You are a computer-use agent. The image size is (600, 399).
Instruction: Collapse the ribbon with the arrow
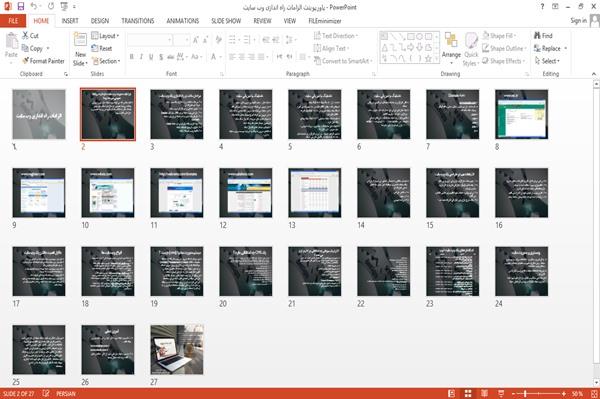pyautogui.click(x=593, y=74)
